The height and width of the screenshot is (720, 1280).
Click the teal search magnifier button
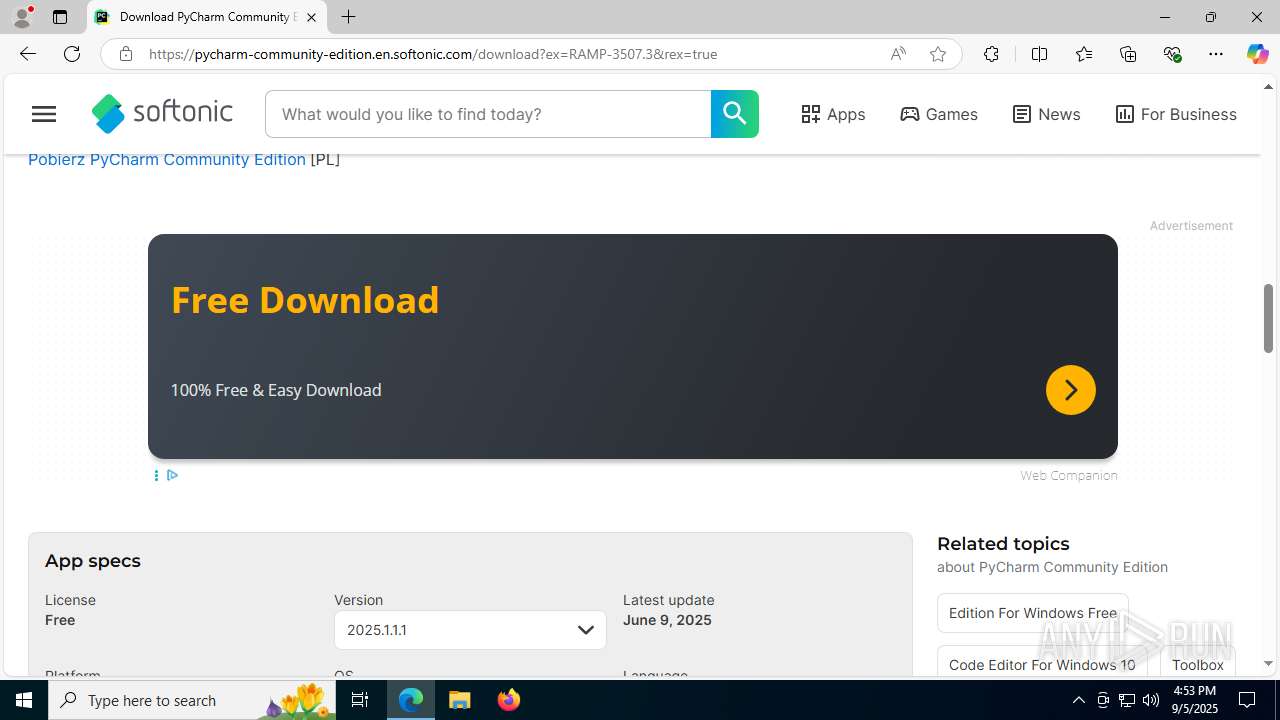point(734,114)
